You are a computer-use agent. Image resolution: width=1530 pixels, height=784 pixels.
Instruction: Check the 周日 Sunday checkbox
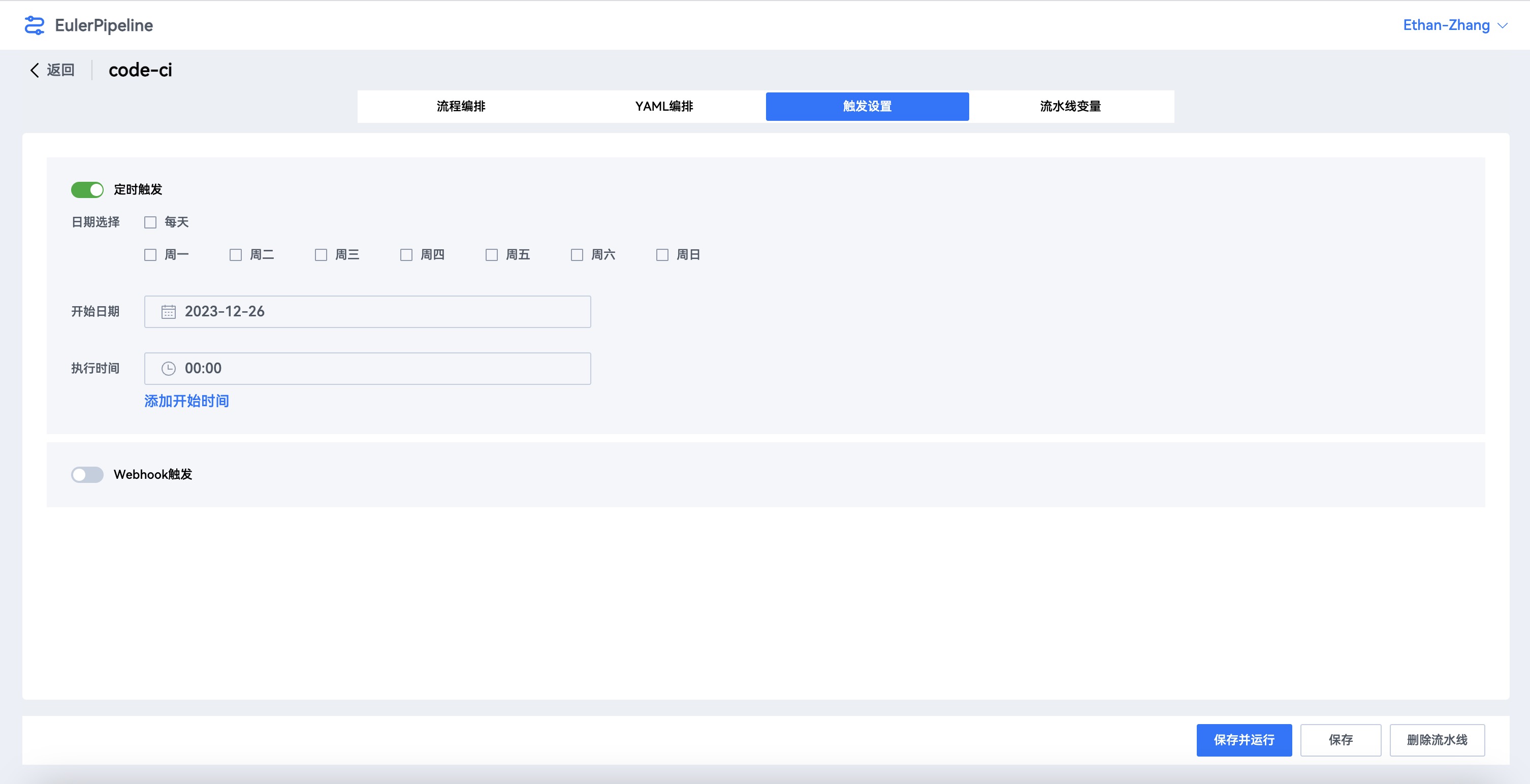[662, 255]
